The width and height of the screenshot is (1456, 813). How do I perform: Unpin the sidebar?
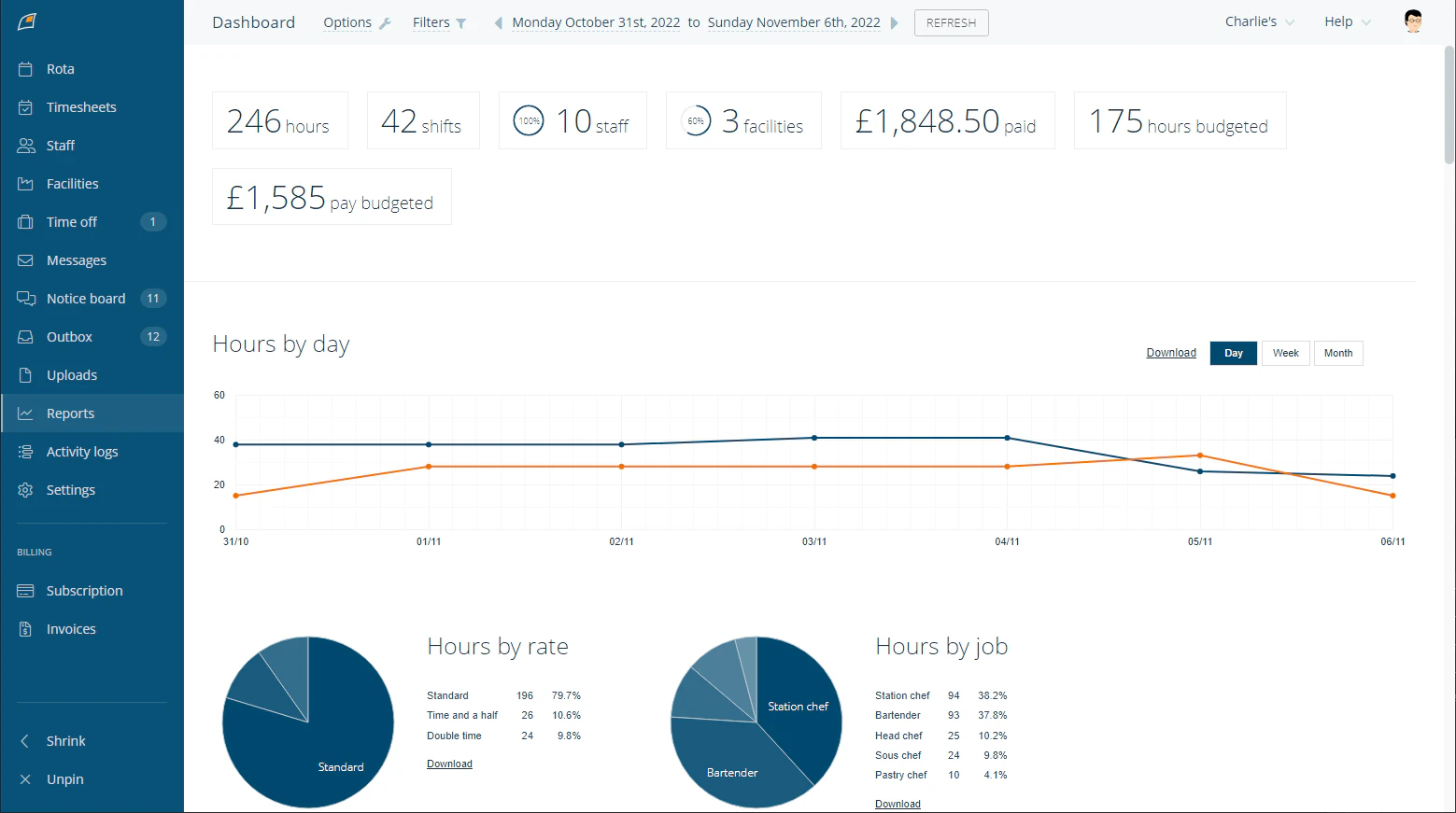(64, 778)
